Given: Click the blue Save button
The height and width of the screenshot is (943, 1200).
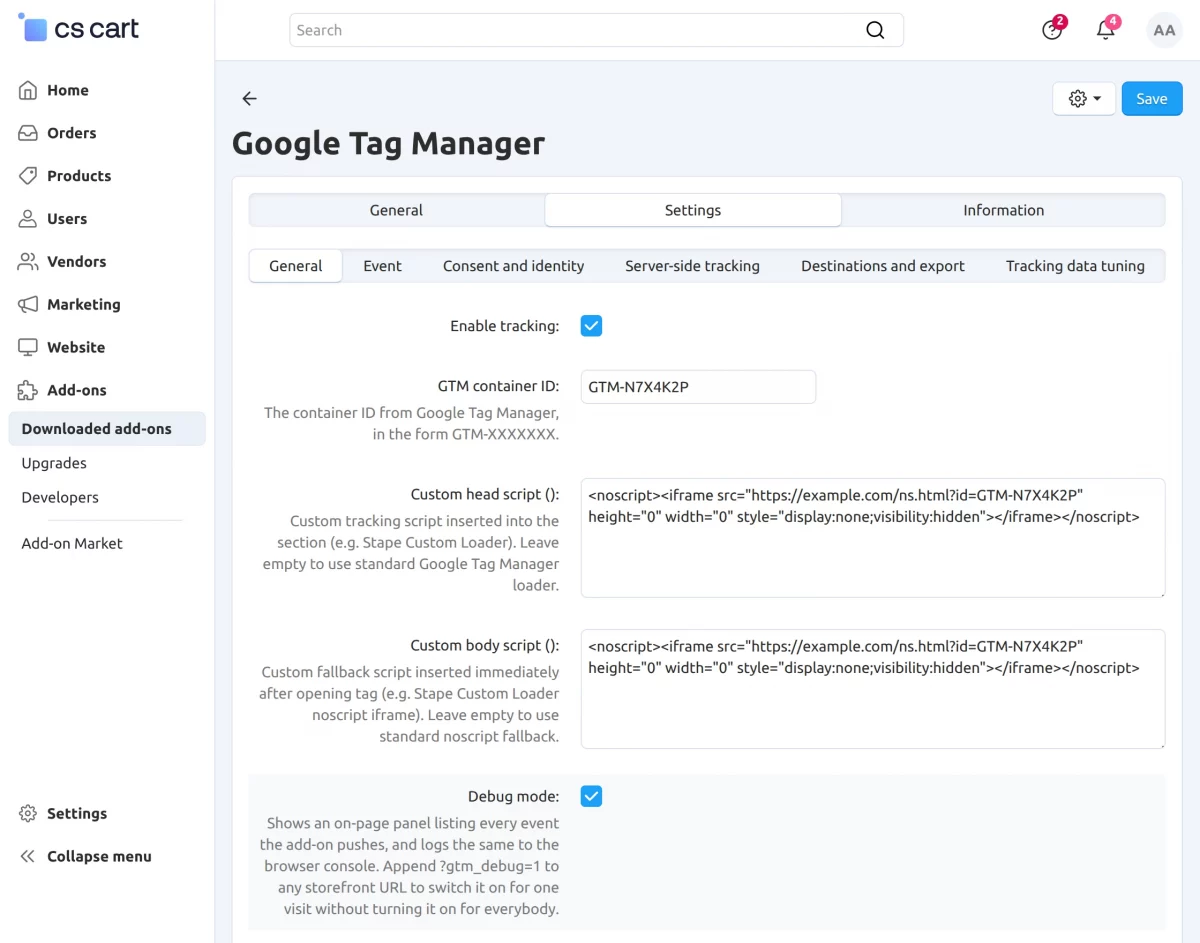Looking at the screenshot, I should click(1152, 99).
